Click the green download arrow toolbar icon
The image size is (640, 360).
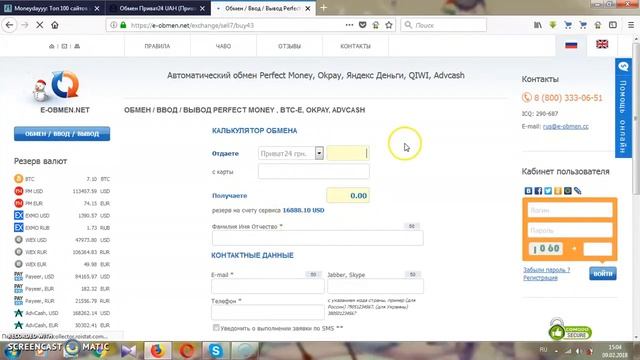(x=553, y=25)
